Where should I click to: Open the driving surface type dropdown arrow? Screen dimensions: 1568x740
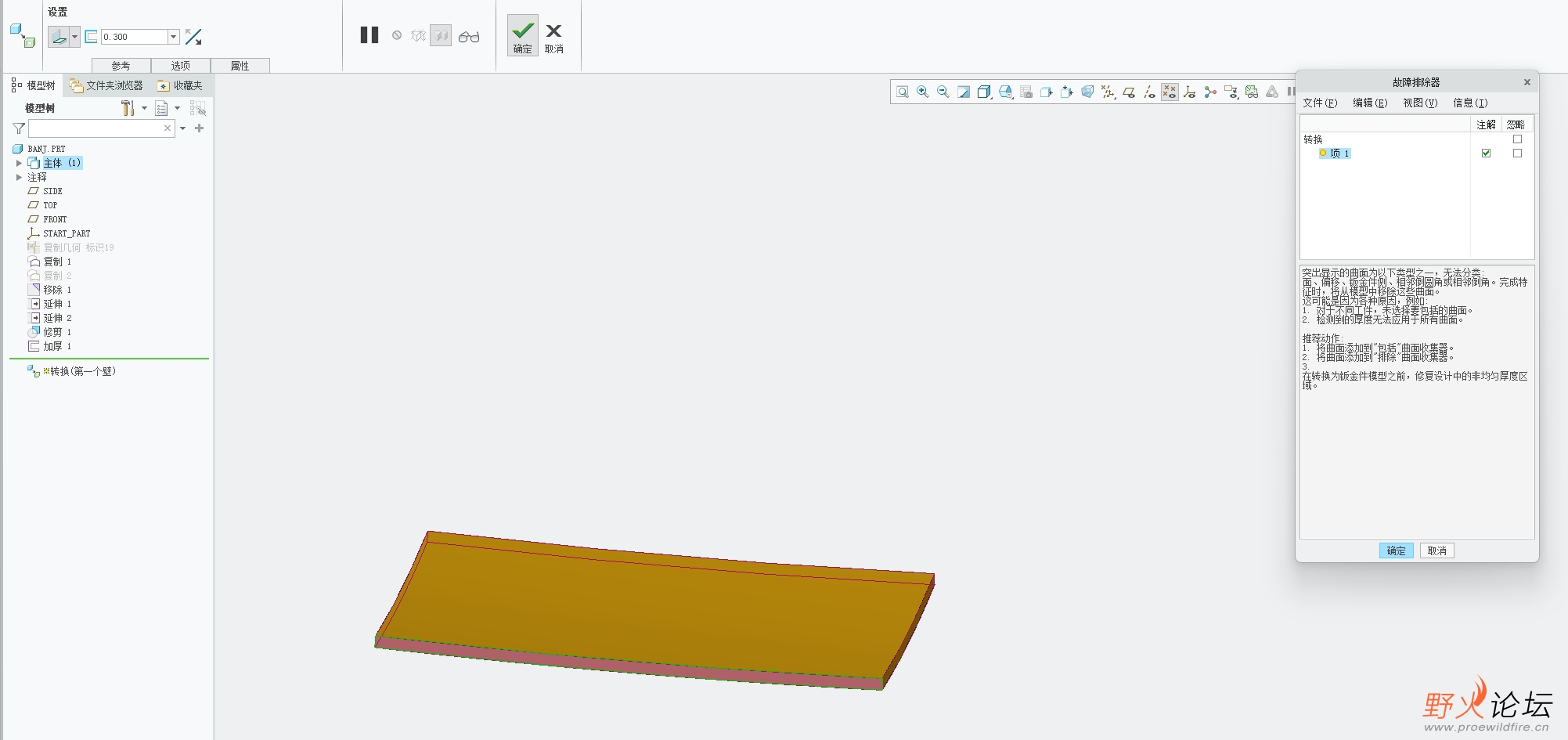pyautogui.click(x=74, y=37)
